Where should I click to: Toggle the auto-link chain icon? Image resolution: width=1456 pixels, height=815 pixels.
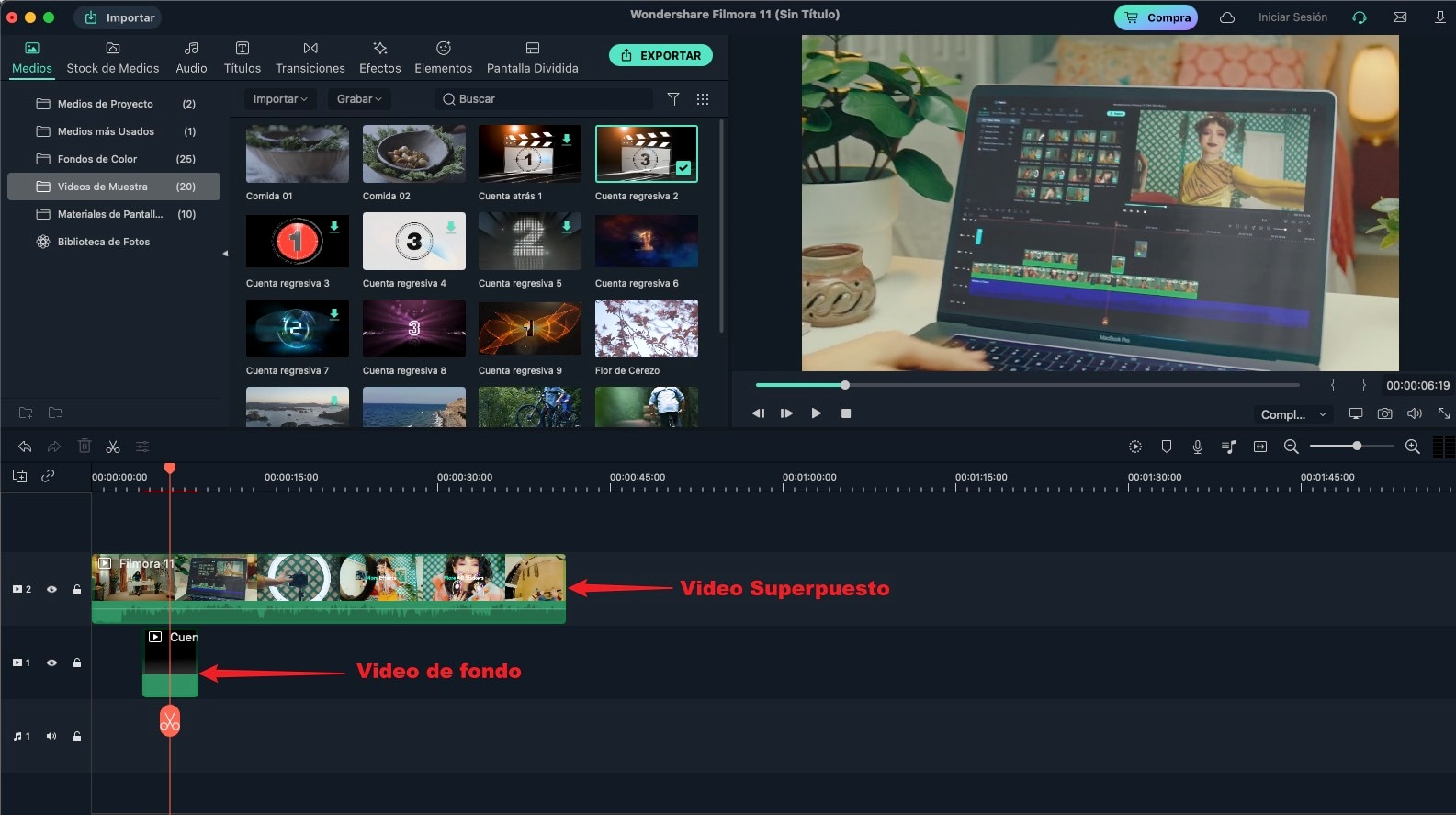(48, 476)
